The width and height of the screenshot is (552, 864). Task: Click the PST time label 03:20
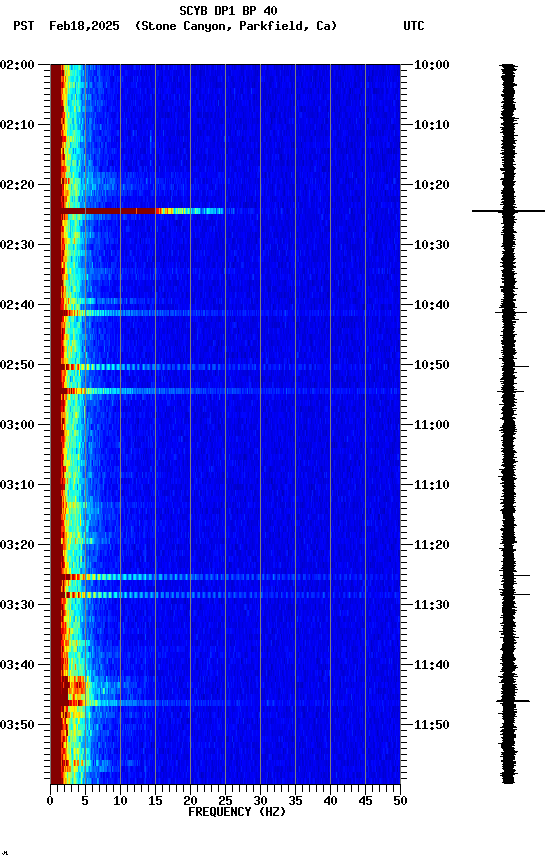[x=17, y=545]
